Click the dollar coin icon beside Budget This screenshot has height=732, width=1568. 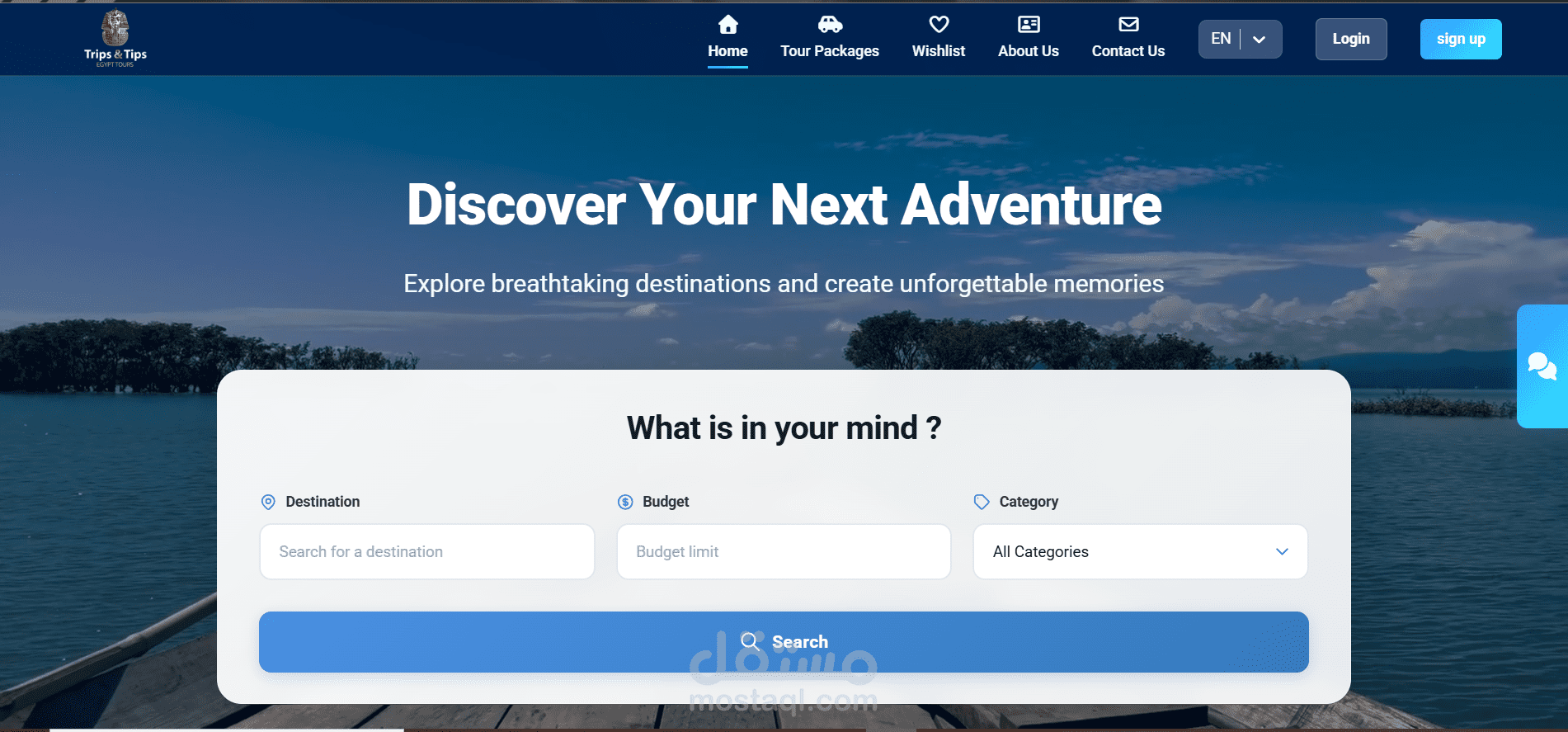(x=625, y=502)
